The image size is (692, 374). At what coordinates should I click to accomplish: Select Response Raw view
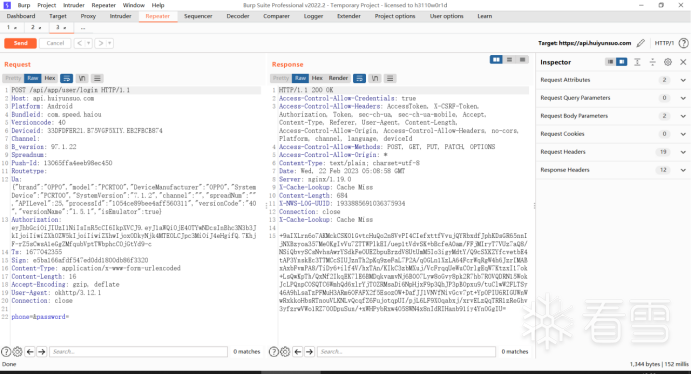[301, 78]
